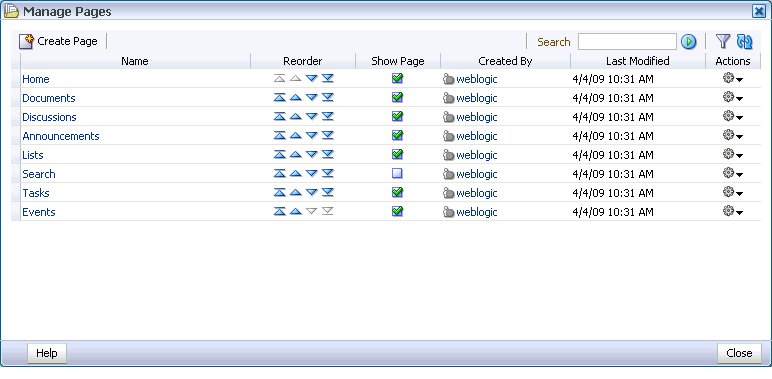
Task: Uncheck Show Page for Documents
Action: pos(397,97)
